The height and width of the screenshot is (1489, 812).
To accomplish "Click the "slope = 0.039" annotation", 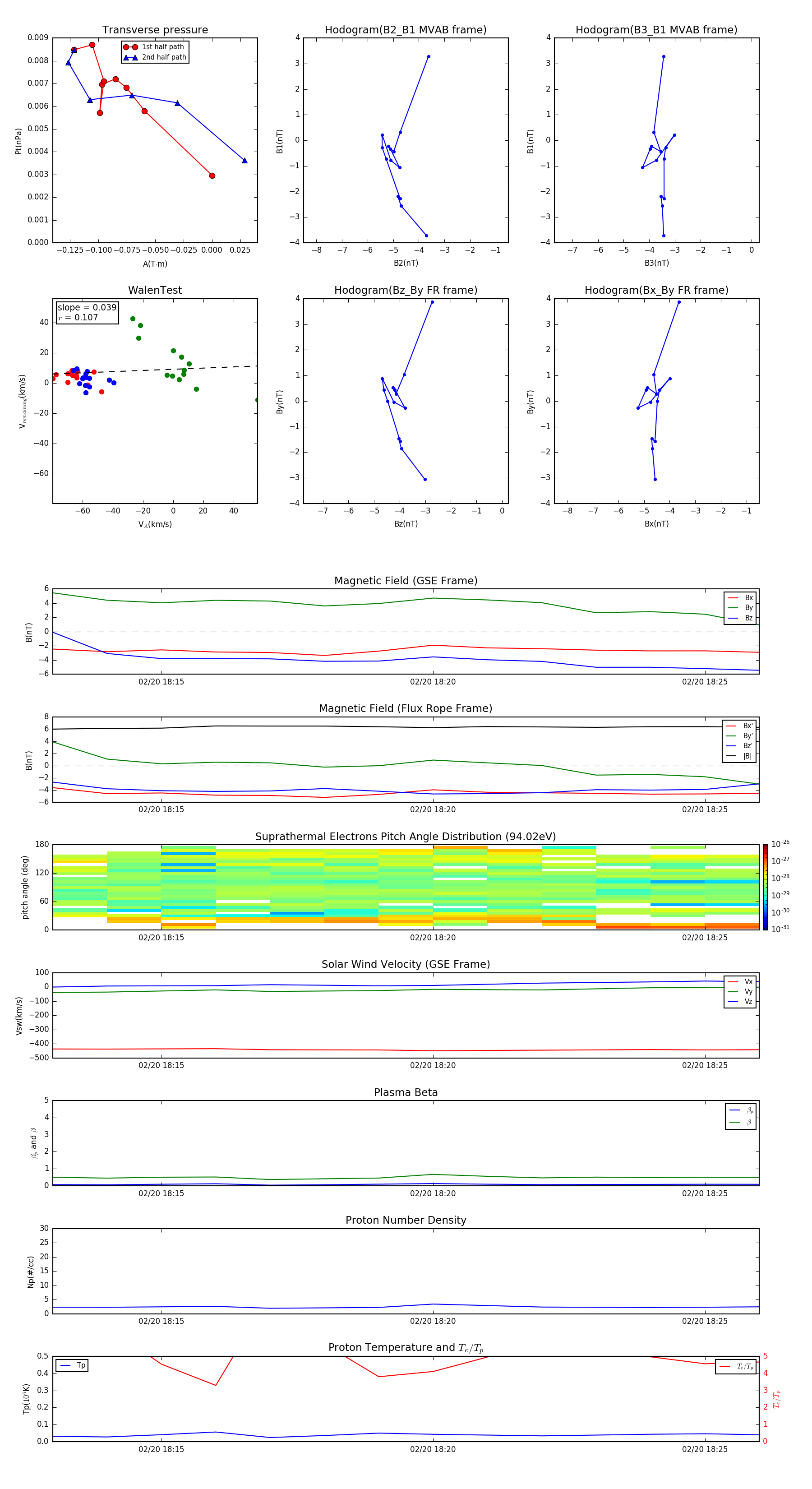I will 87,308.
